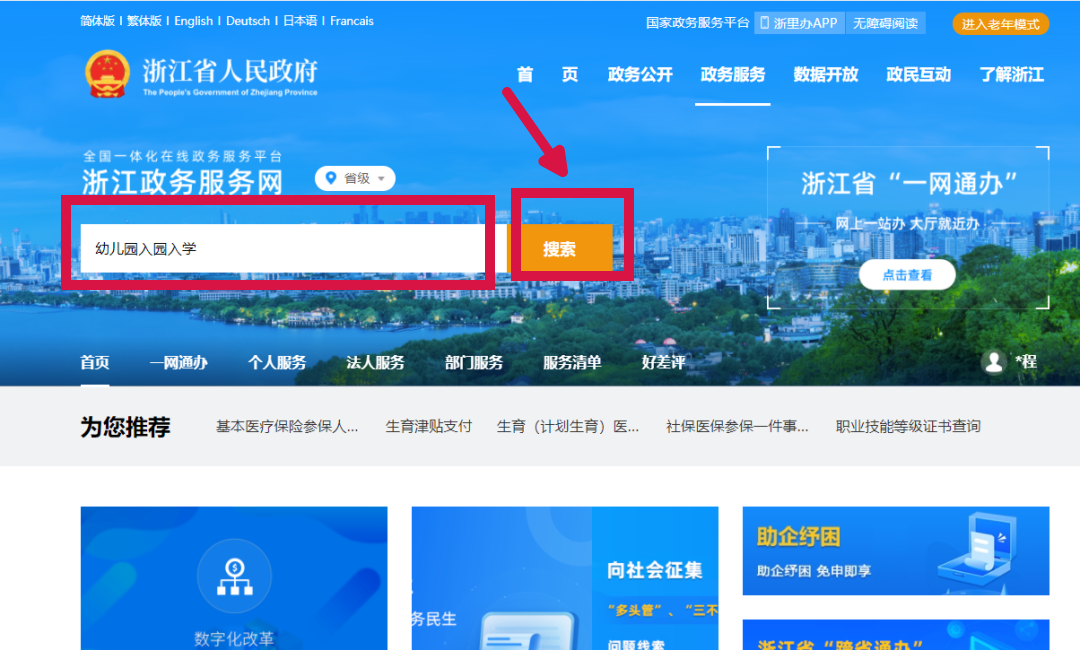The height and width of the screenshot is (650, 1080).
Task: Open 数据开放 menu
Action: coord(826,74)
